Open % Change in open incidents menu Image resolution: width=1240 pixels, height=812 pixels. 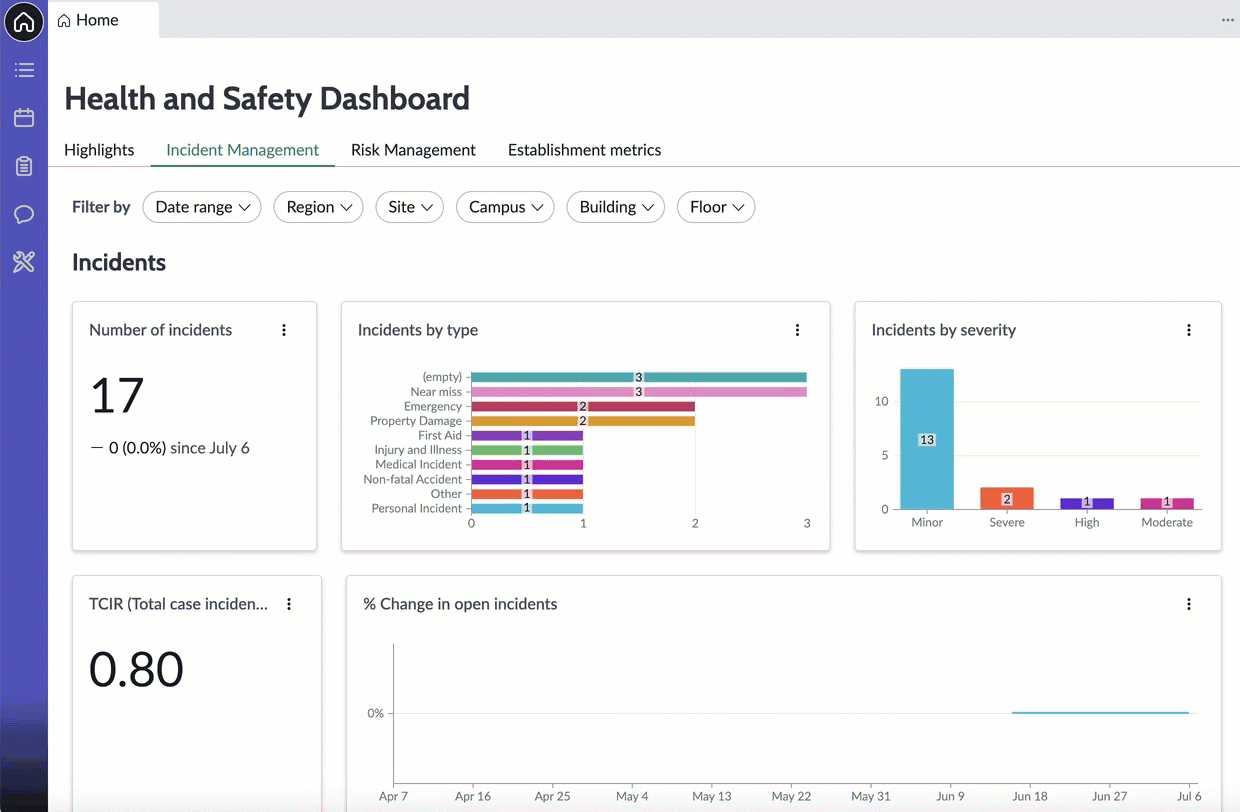point(1189,604)
